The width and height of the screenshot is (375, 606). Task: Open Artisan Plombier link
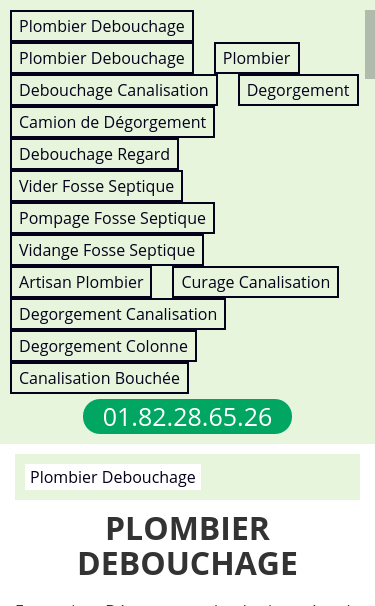pyautogui.click(x=81, y=283)
